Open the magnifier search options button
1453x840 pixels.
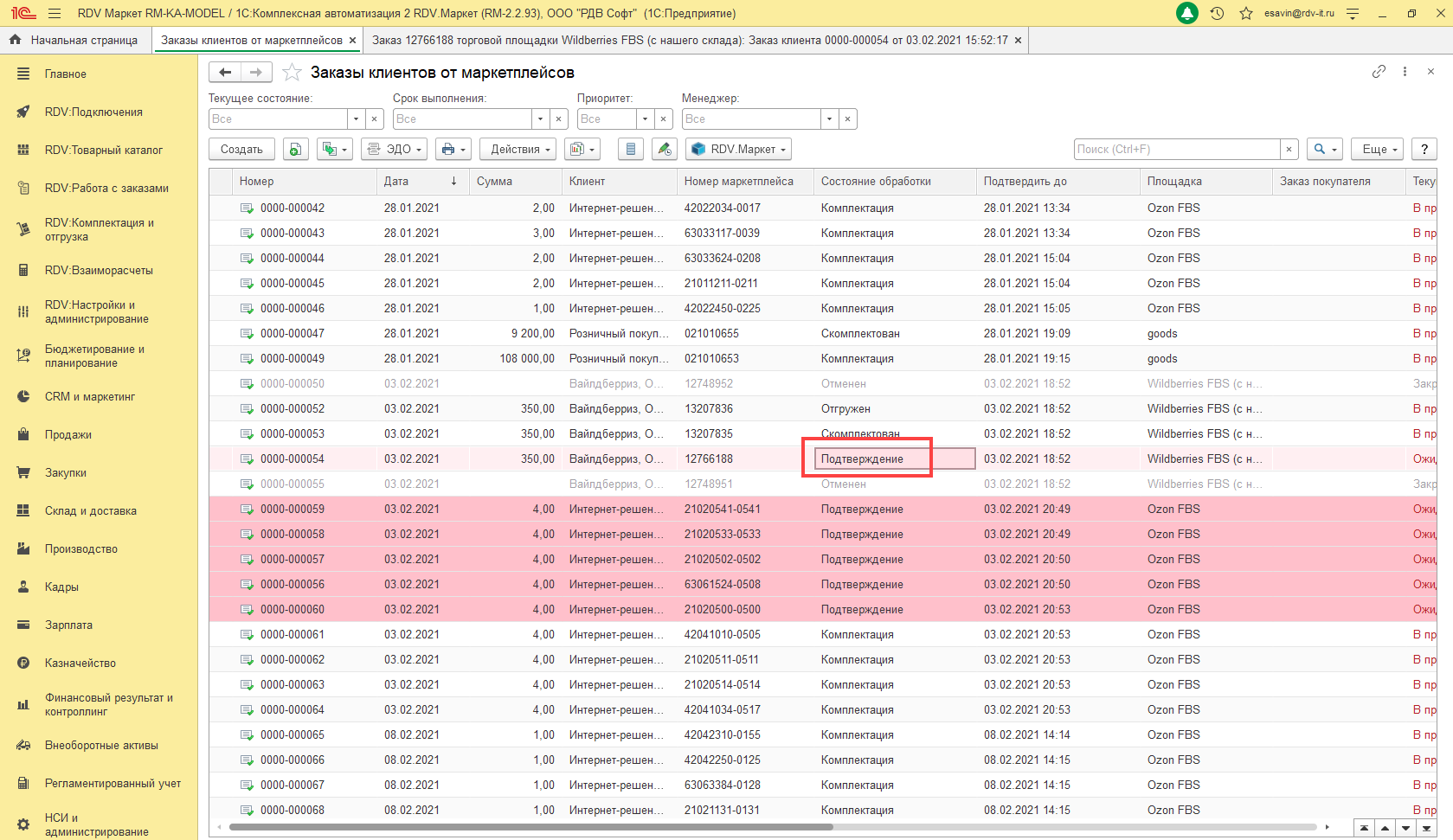[1324, 150]
